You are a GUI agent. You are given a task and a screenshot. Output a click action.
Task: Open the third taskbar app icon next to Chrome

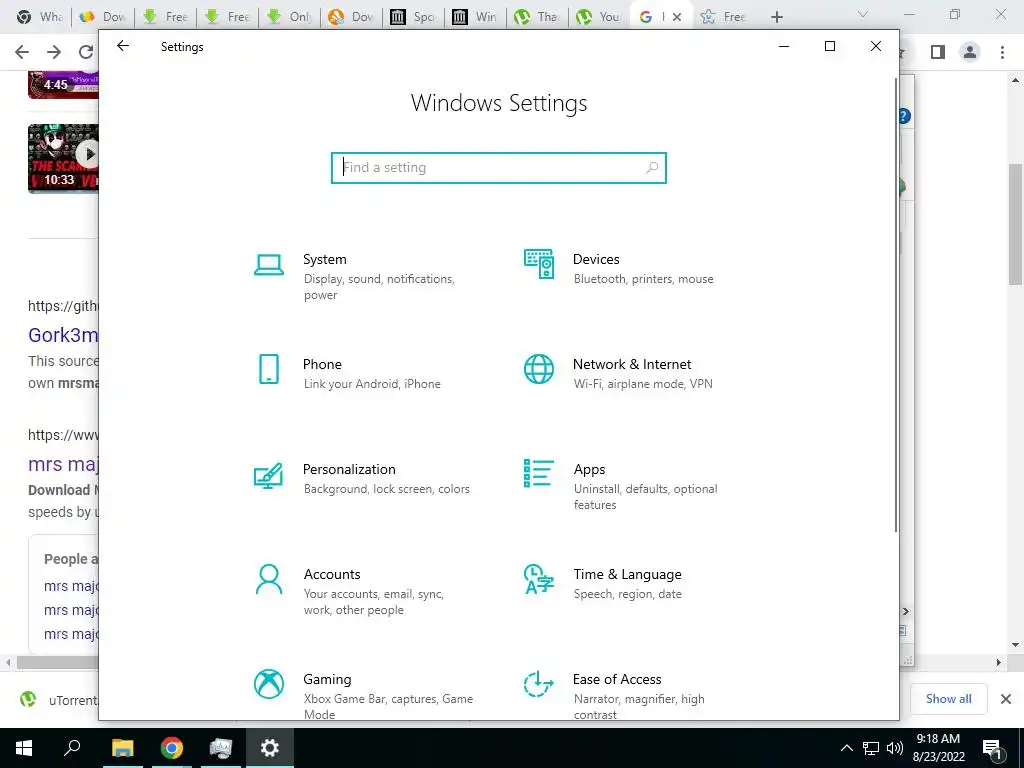tap(221, 748)
